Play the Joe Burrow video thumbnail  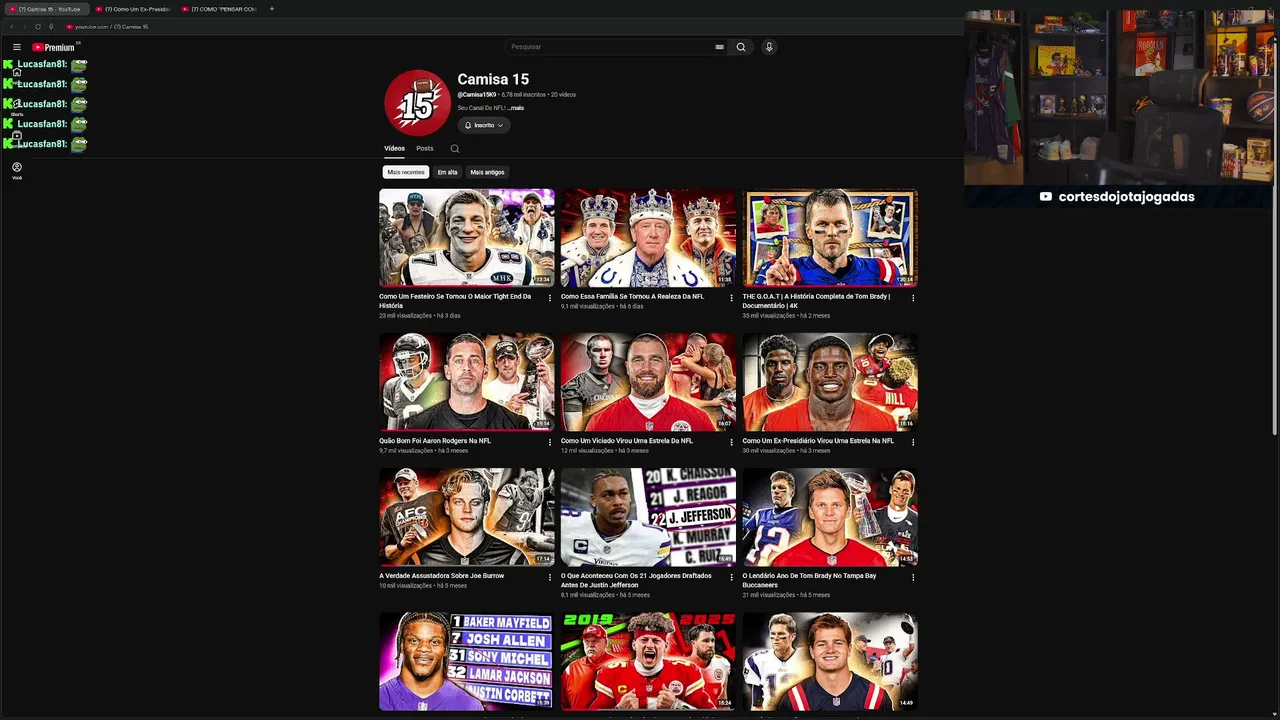pyautogui.click(x=466, y=517)
